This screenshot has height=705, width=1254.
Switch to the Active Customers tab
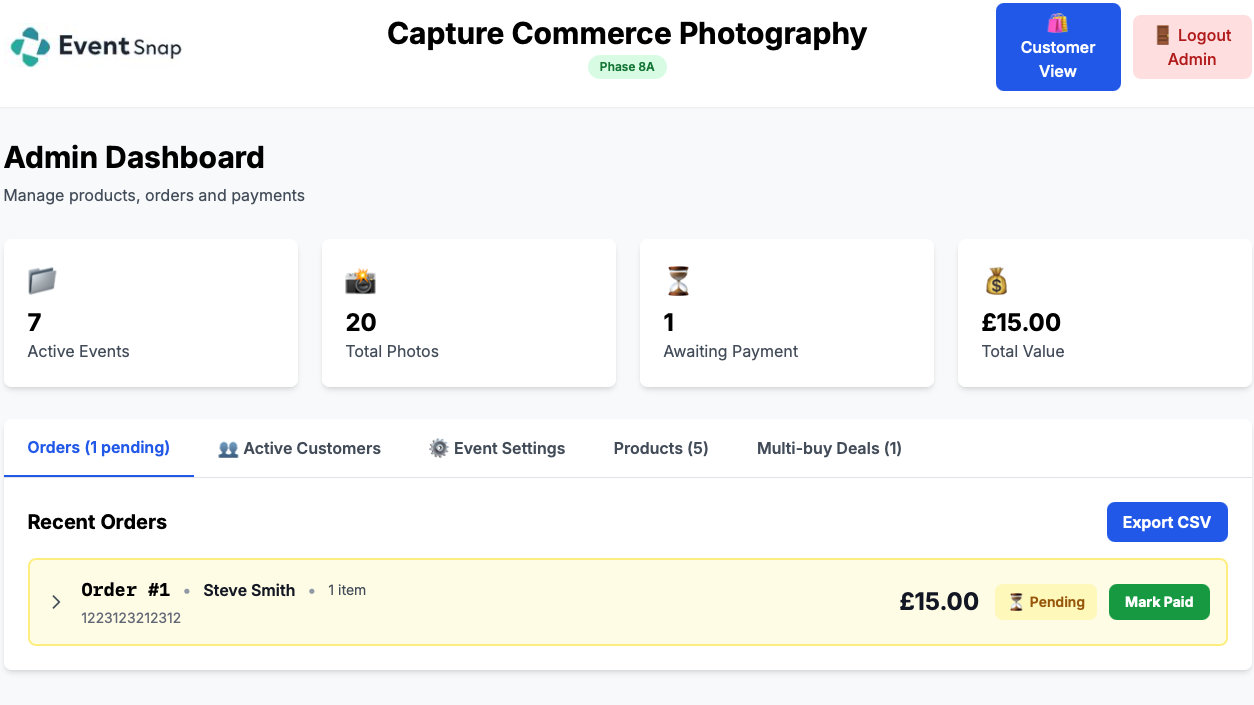click(x=299, y=448)
